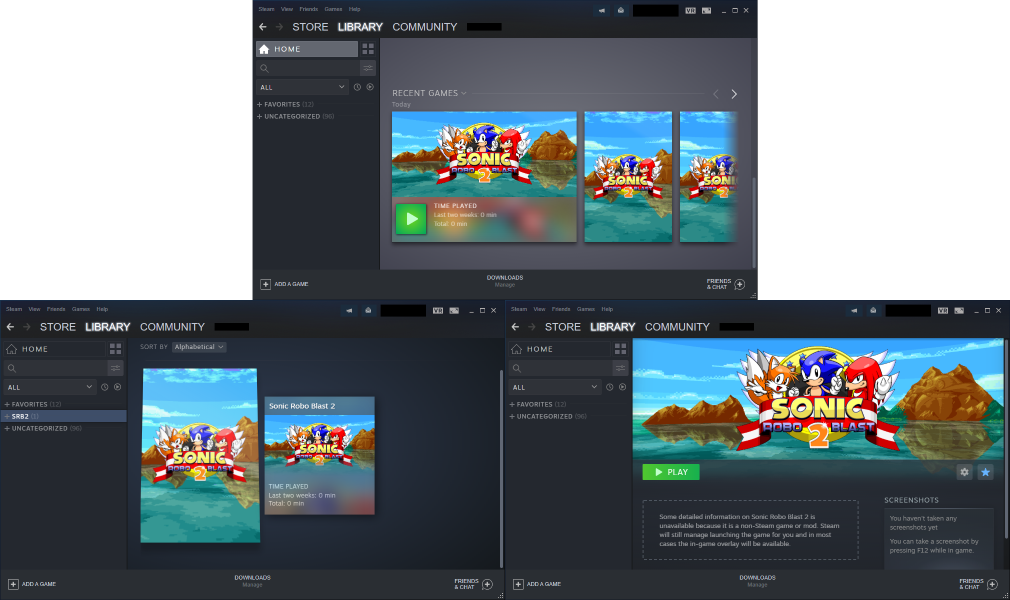Open Friends & Chat in top window
The width and height of the screenshot is (1010, 600).
[x=726, y=284]
